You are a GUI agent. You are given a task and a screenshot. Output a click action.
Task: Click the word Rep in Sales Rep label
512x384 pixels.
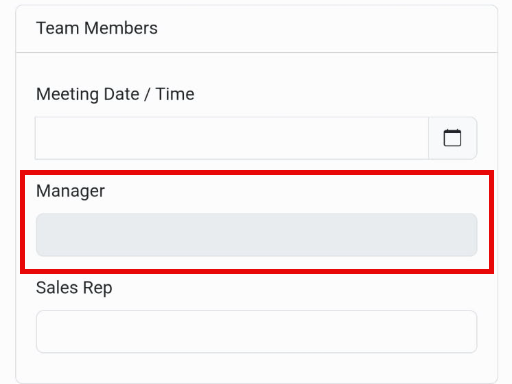(x=97, y=288)
